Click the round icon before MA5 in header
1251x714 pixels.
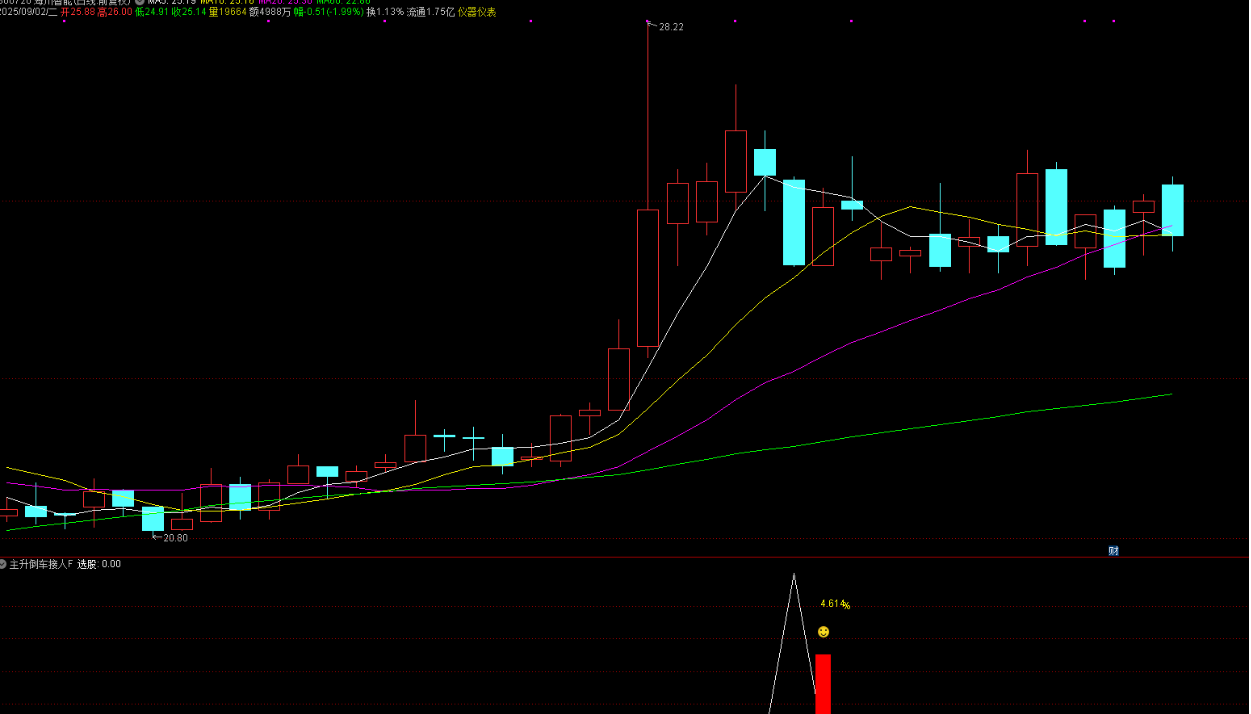tap(139, 2)
